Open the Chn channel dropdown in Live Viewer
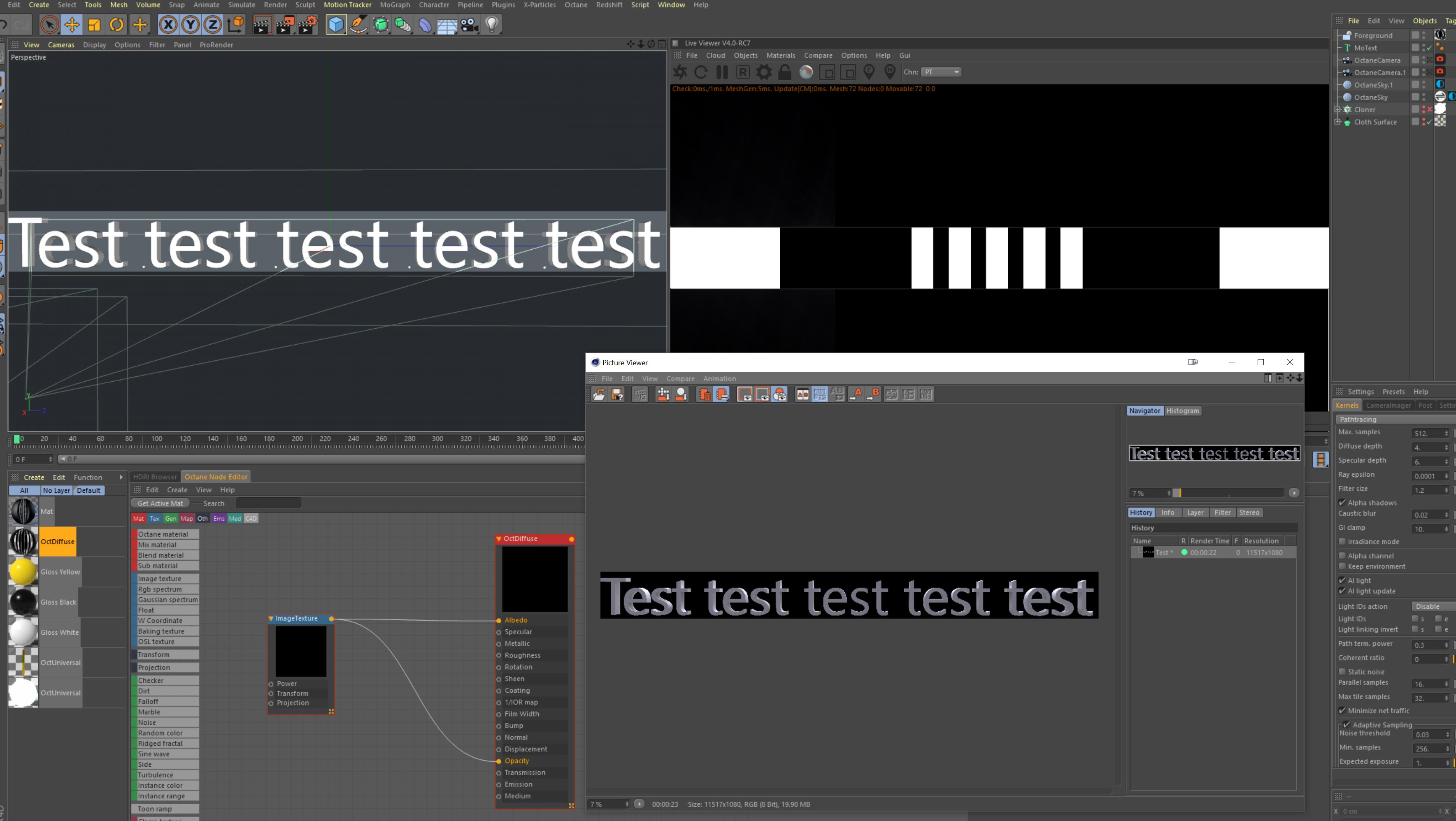1456x821 pixels. pyautogui.click(x=941, y=72)
